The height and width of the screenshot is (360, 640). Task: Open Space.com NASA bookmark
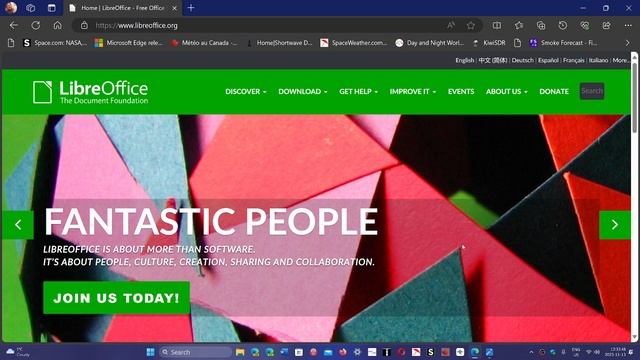(55, 42)
